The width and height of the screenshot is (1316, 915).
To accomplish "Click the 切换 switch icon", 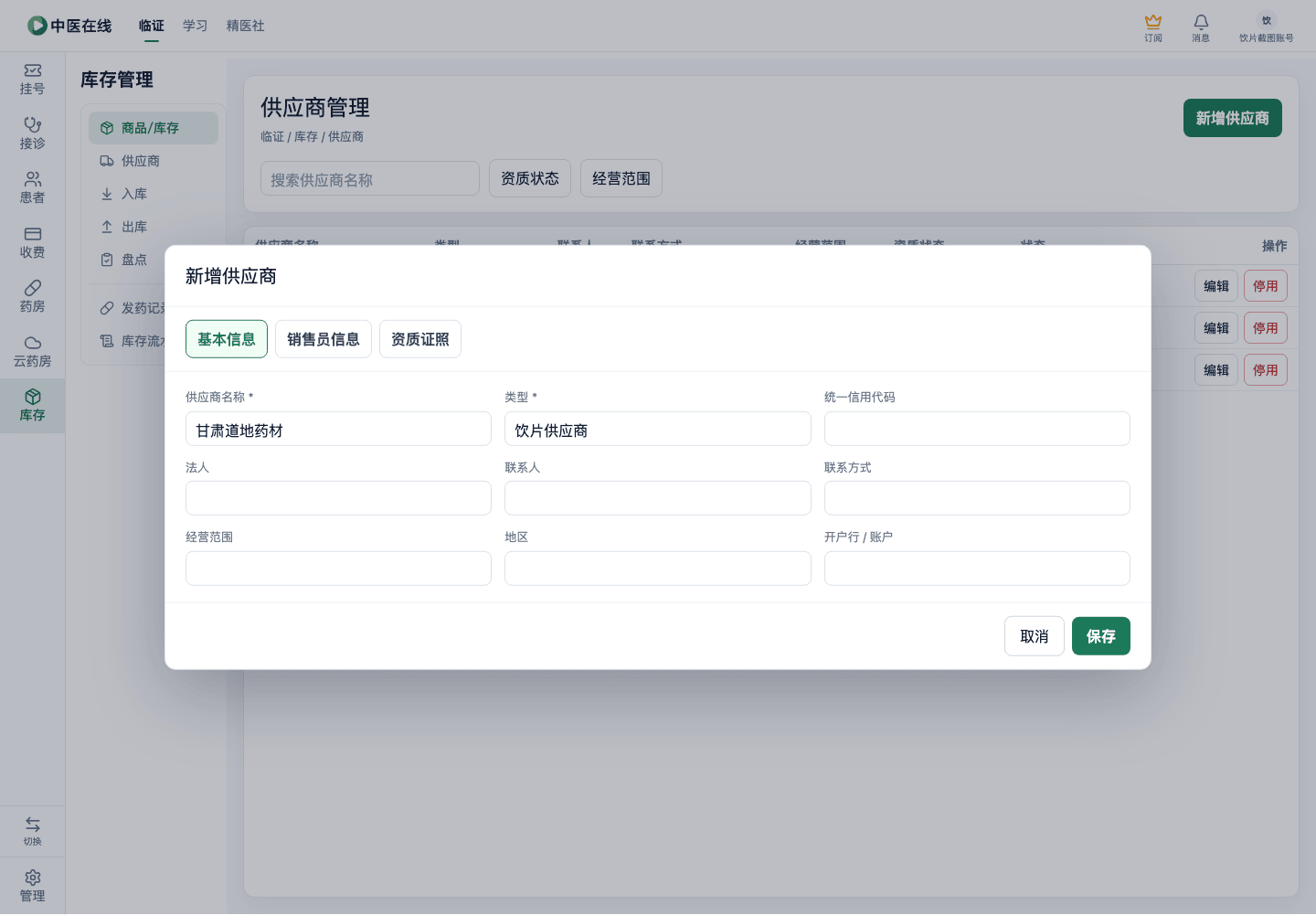I will pos(32,831).
